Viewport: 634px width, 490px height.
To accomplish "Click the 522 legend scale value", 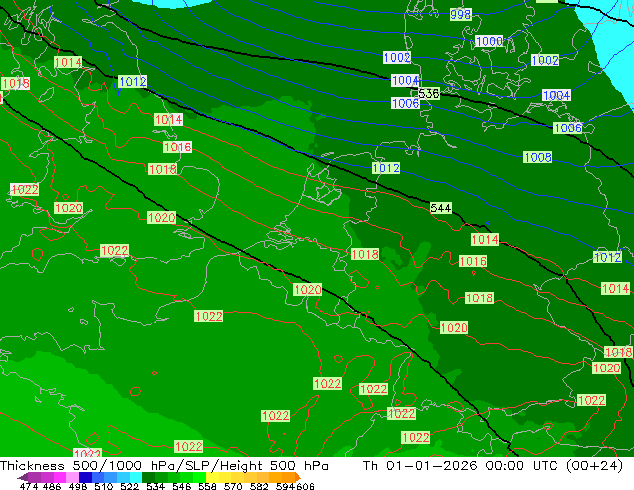I will pos(129,486).
